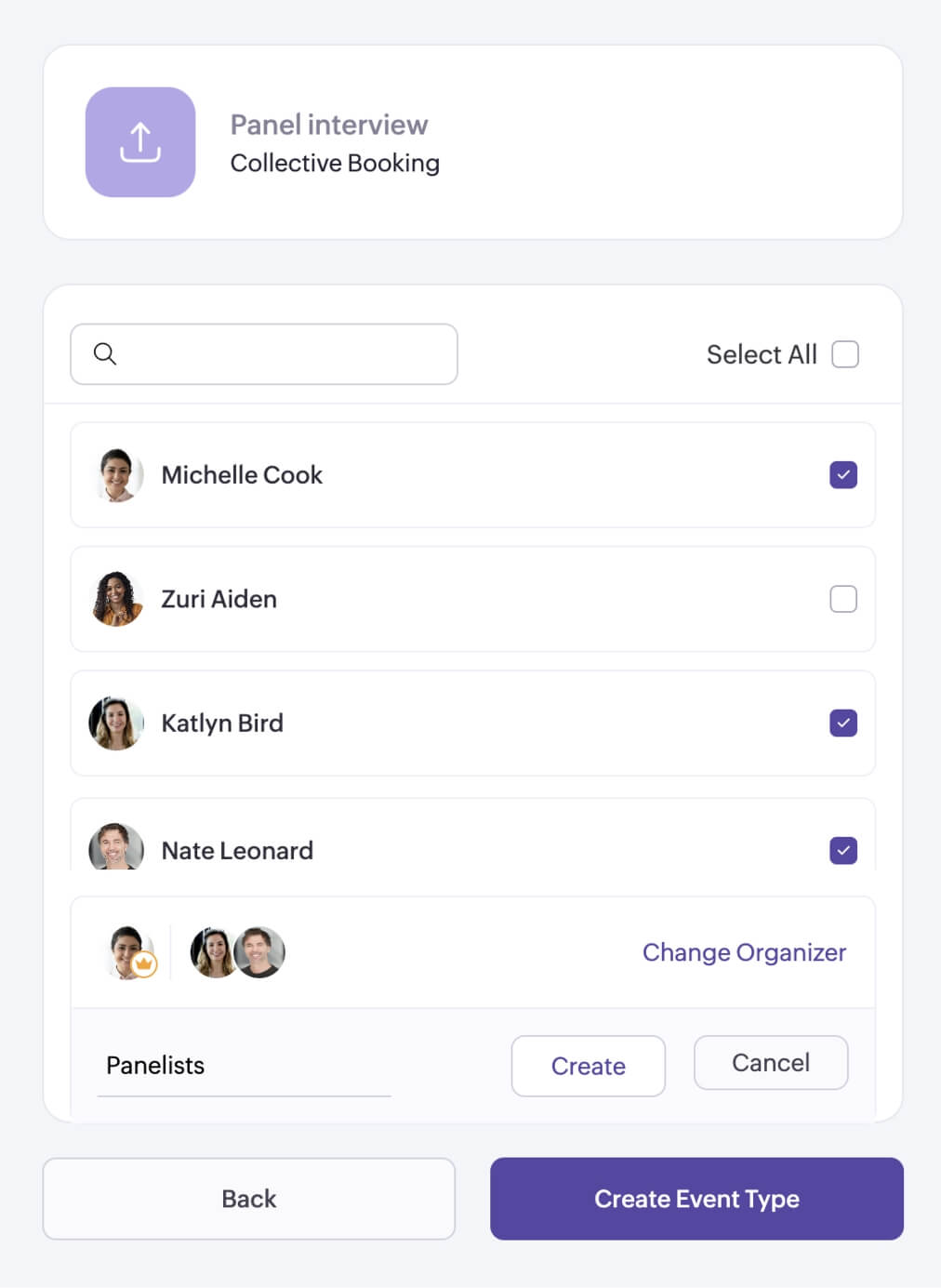The image size is (941, 1288).
Task: Click Zuri Aiden's profile photo
Action: 116,599
